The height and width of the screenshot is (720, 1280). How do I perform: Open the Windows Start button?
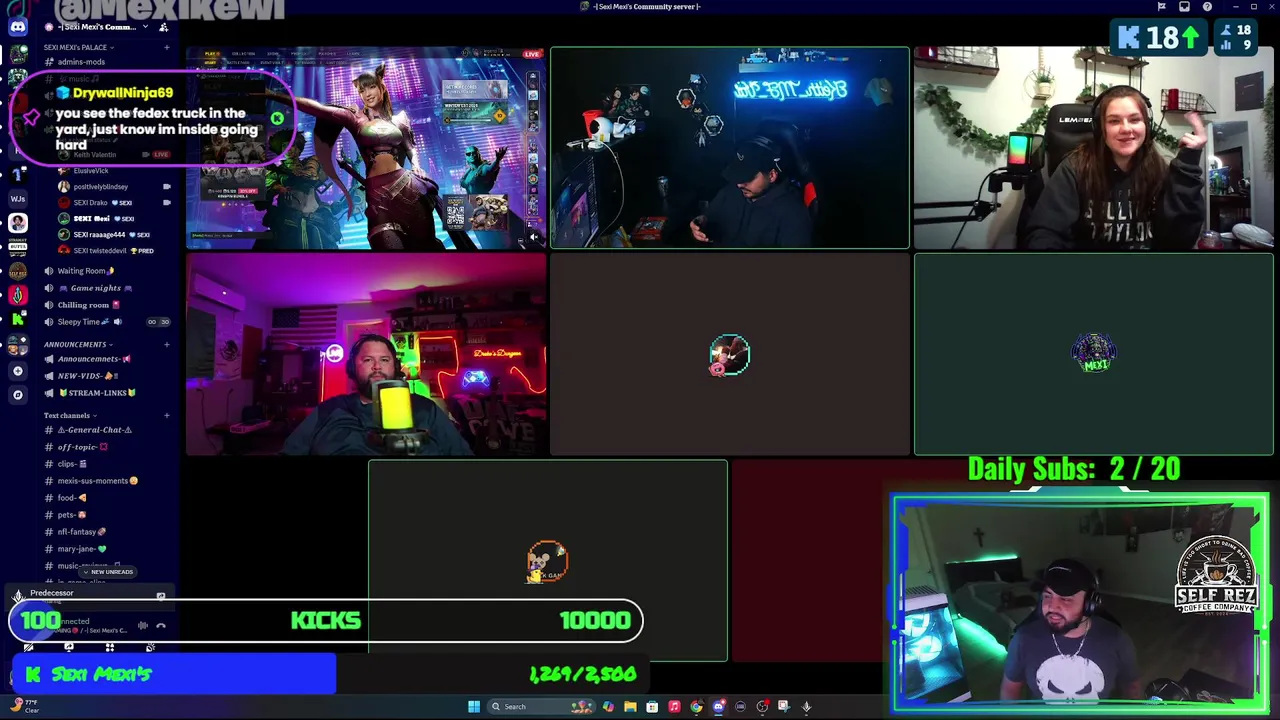tap(474, 707)
